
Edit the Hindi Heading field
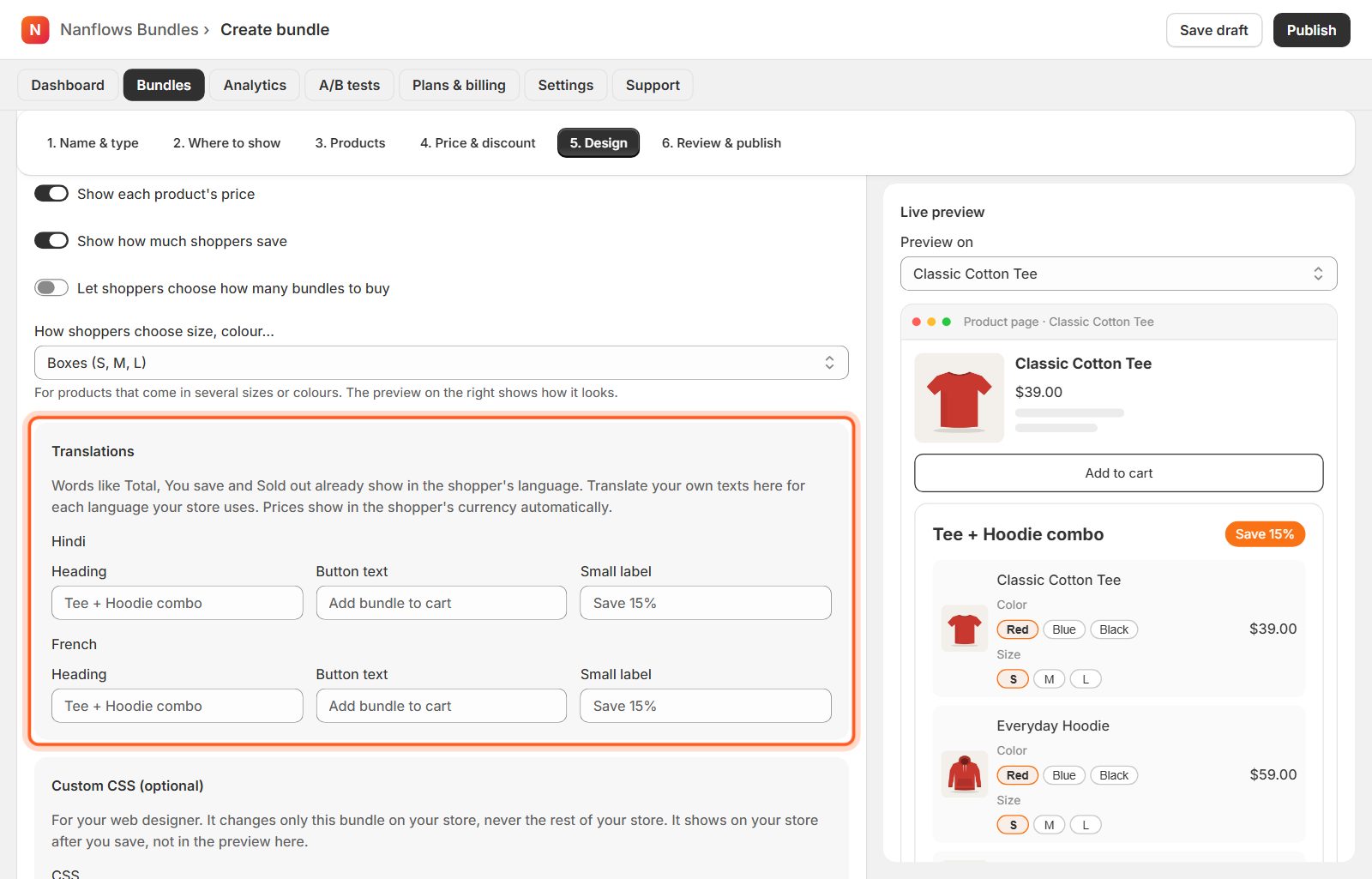pyautogui.click(x=178, y=603)
